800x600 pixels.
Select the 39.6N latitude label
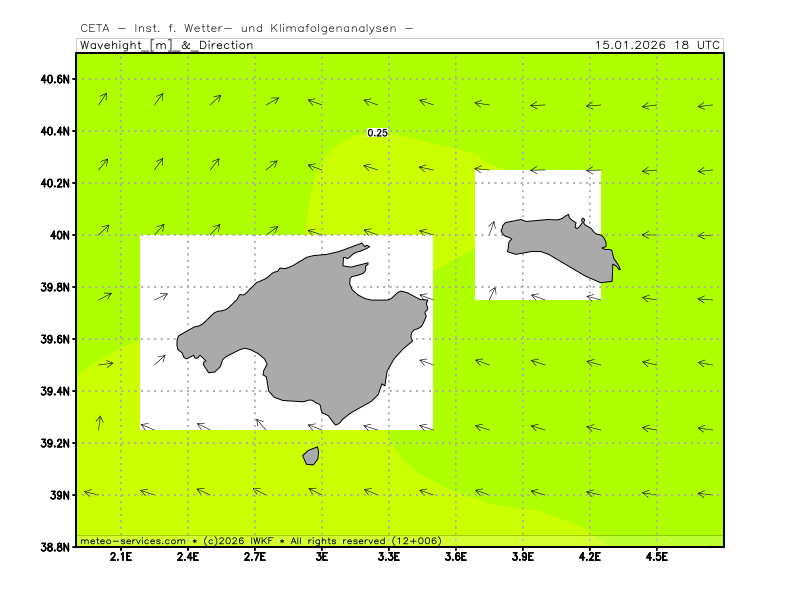pos(54,339)
